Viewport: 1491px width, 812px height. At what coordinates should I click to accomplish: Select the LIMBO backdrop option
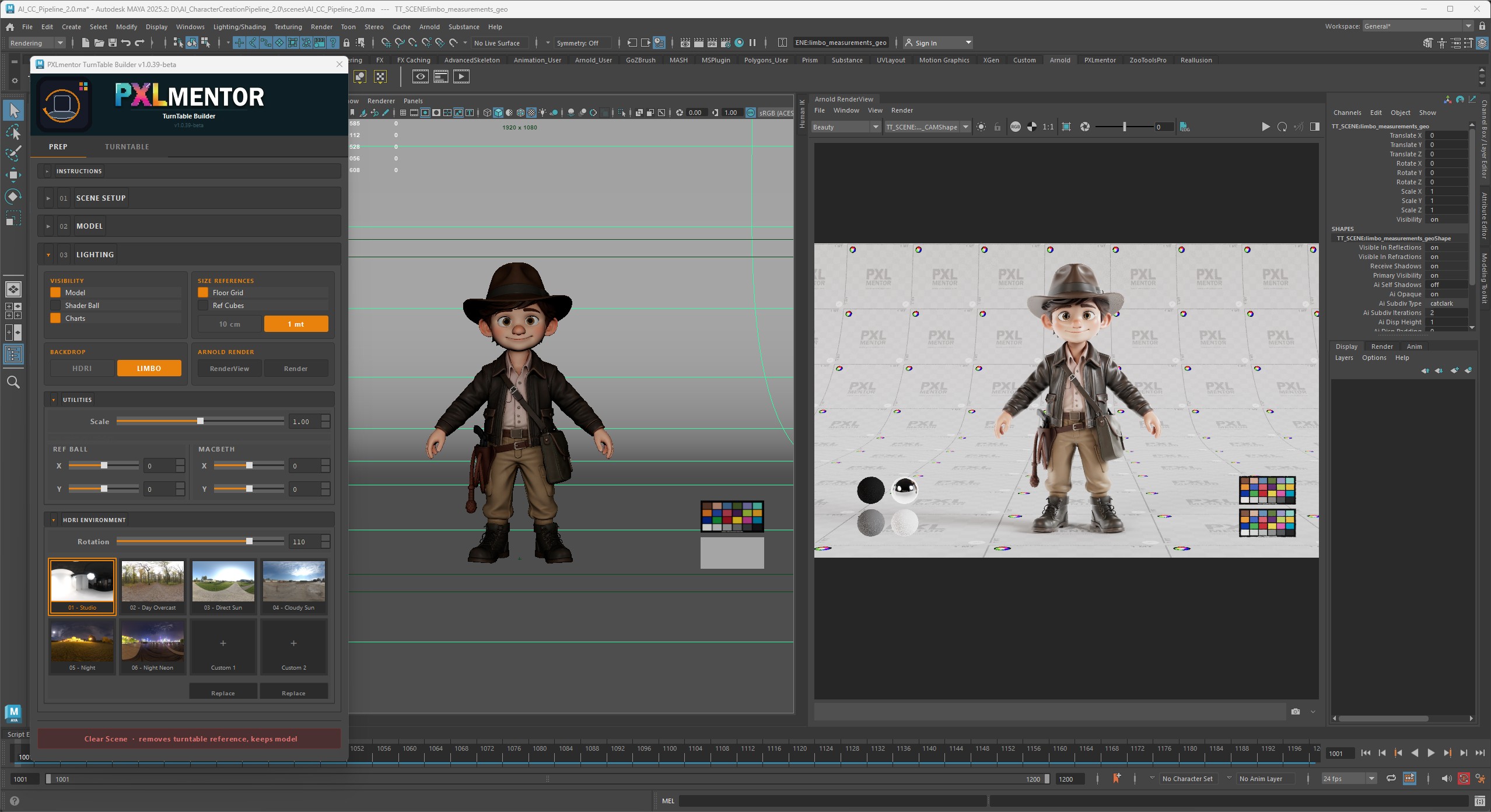(x=149, y=368)
